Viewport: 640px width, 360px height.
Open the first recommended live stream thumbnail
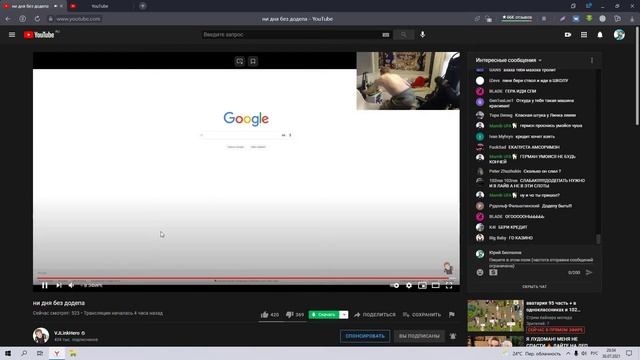496,316
